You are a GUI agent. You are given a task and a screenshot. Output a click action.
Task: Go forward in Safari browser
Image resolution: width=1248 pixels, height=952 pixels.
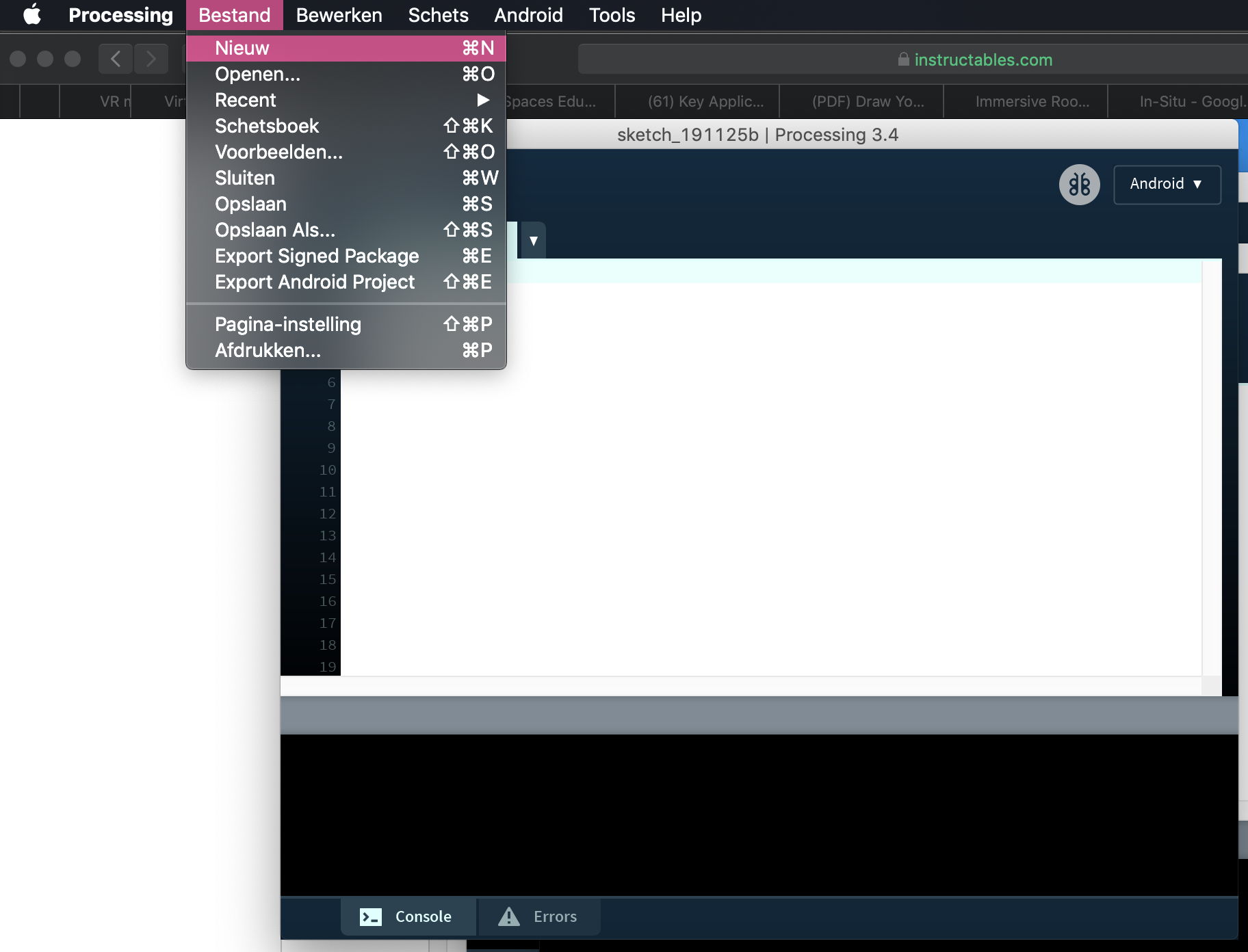[151, 59]
